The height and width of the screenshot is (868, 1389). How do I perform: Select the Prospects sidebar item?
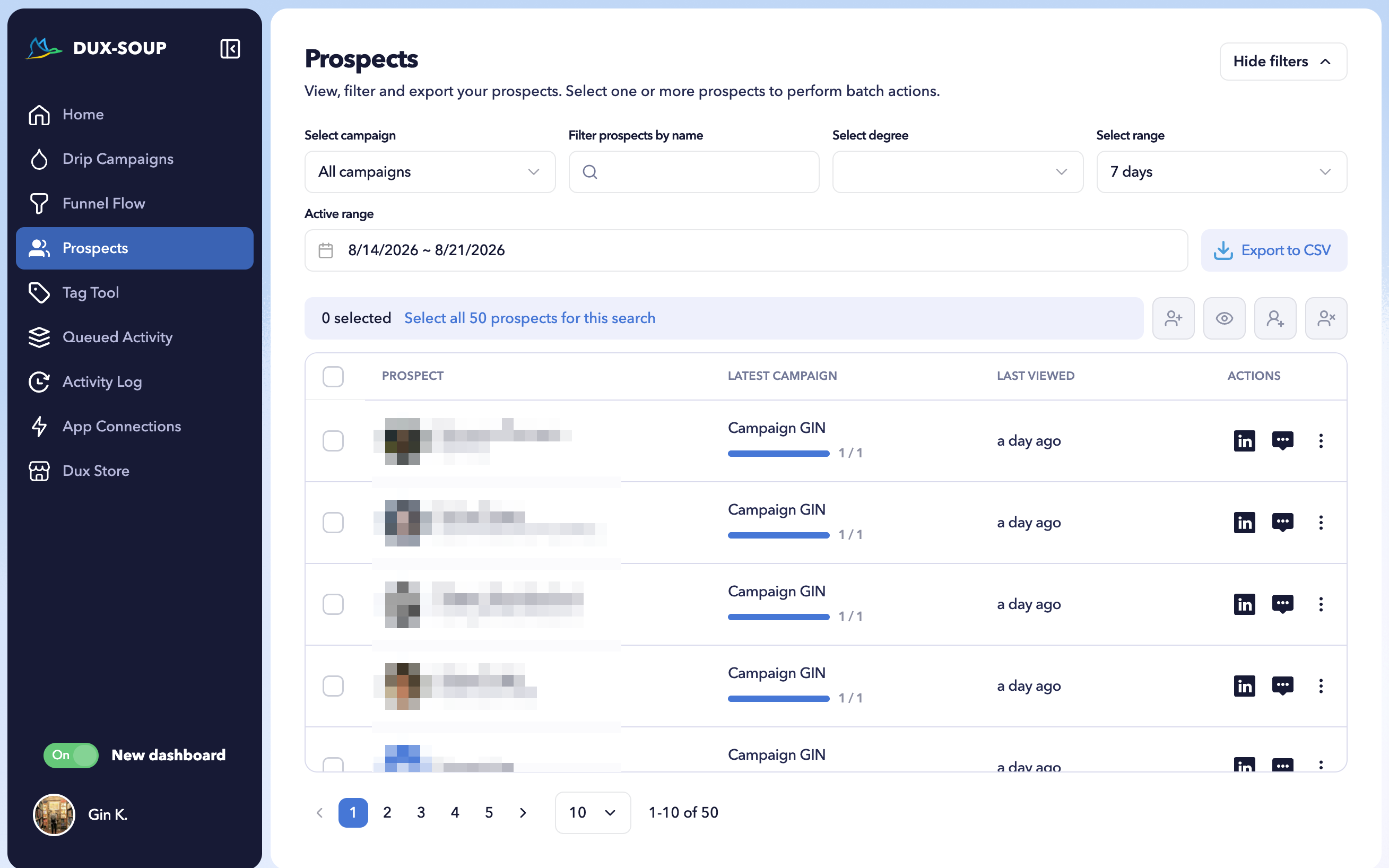134,248
